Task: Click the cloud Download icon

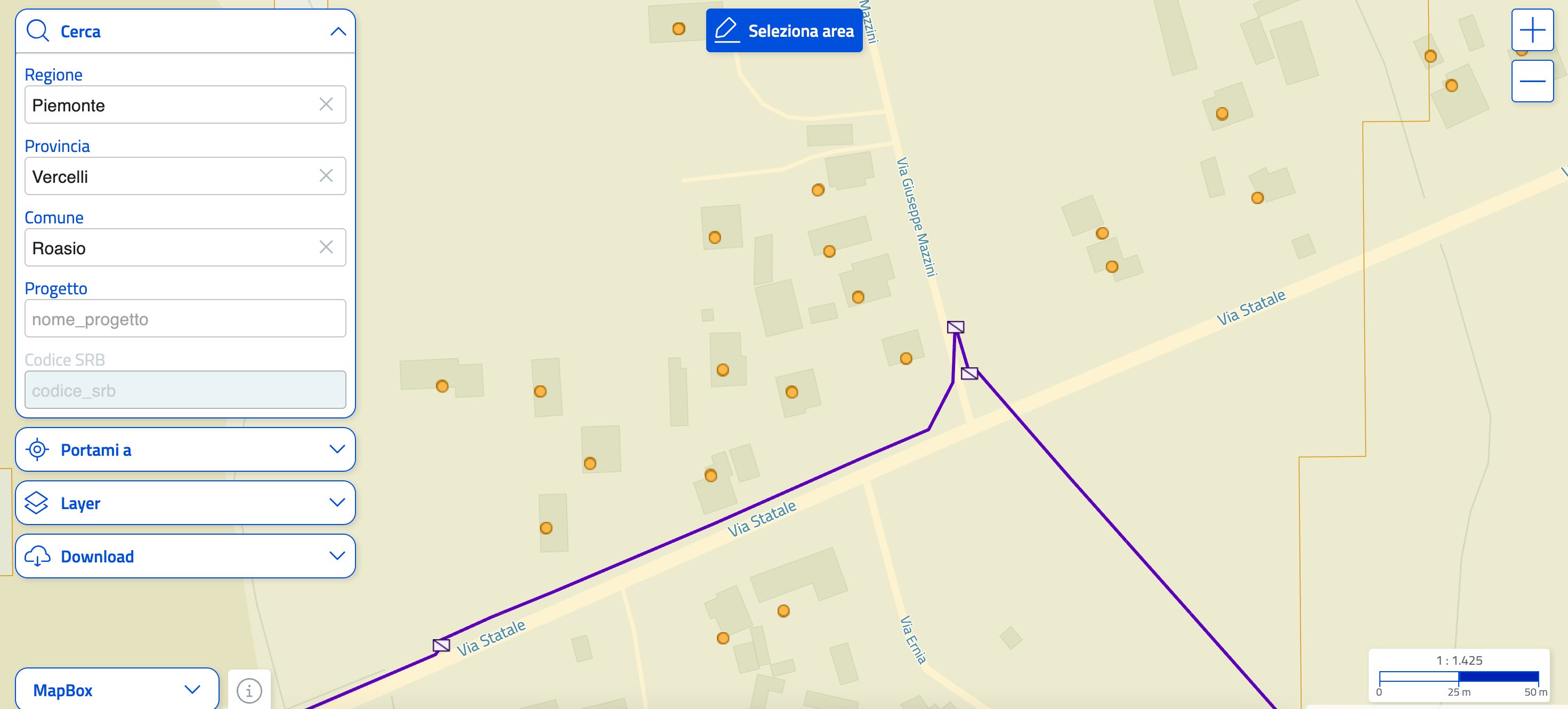Action: tap(37, 556)
